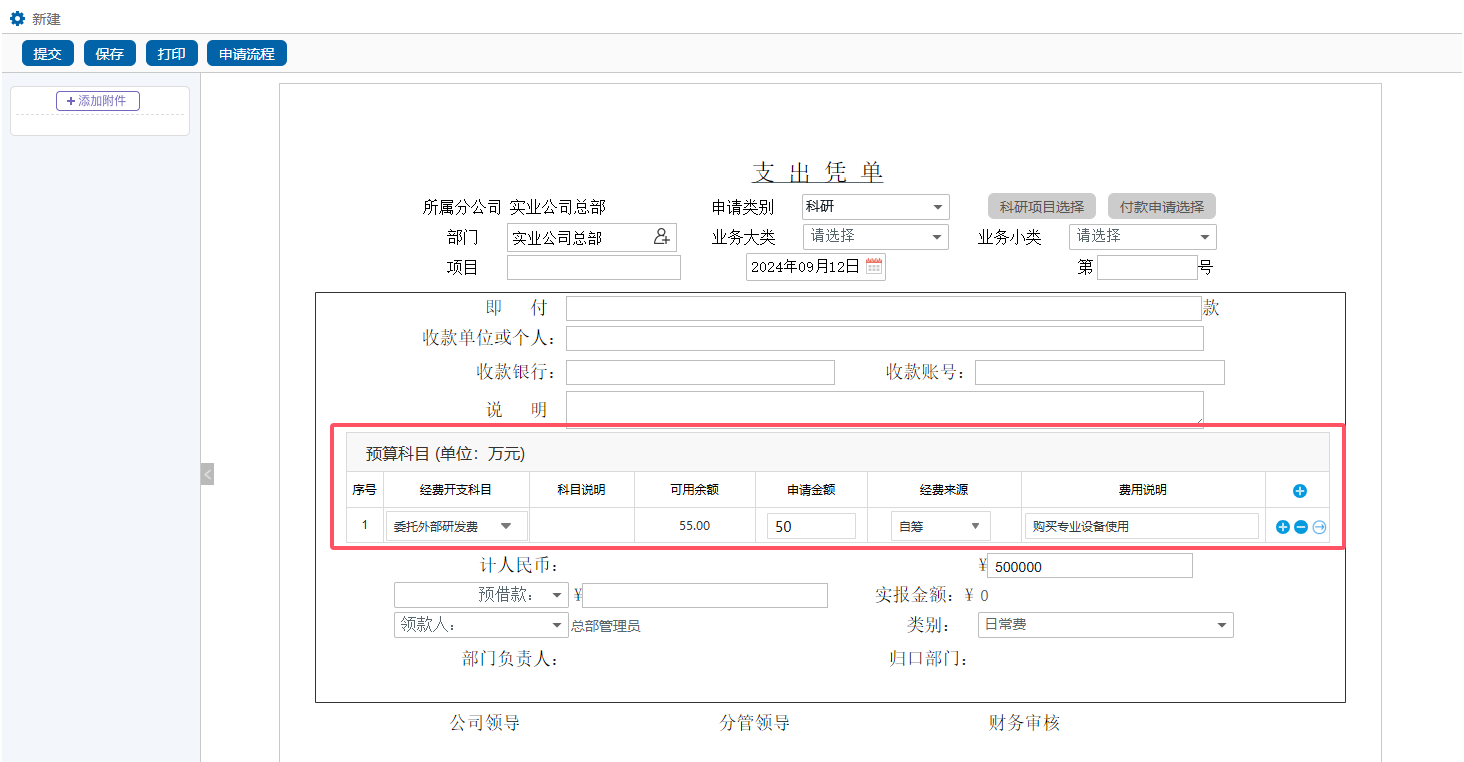Open 申请流程 from the toolbar
The width and height of the screenshot is (1464, 762).
tap(247, 54)
